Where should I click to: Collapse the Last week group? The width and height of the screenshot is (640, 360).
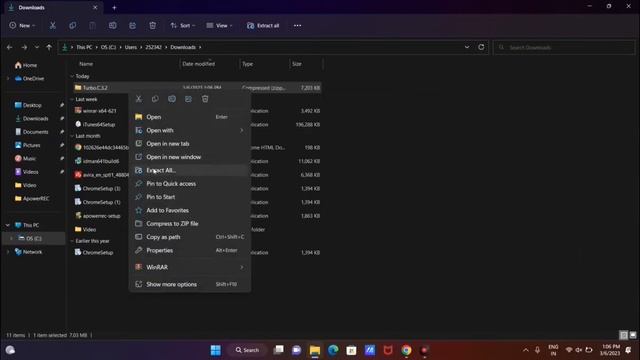pos(72,99)
